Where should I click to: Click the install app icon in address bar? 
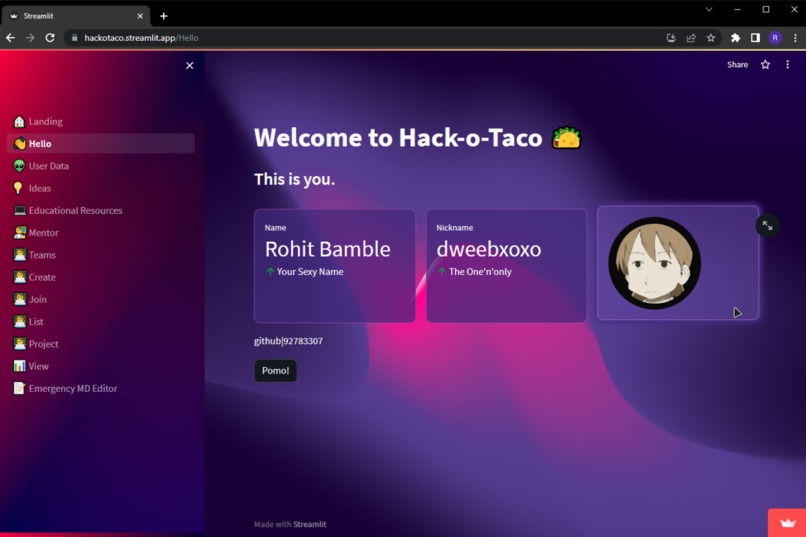pos(671,38)
